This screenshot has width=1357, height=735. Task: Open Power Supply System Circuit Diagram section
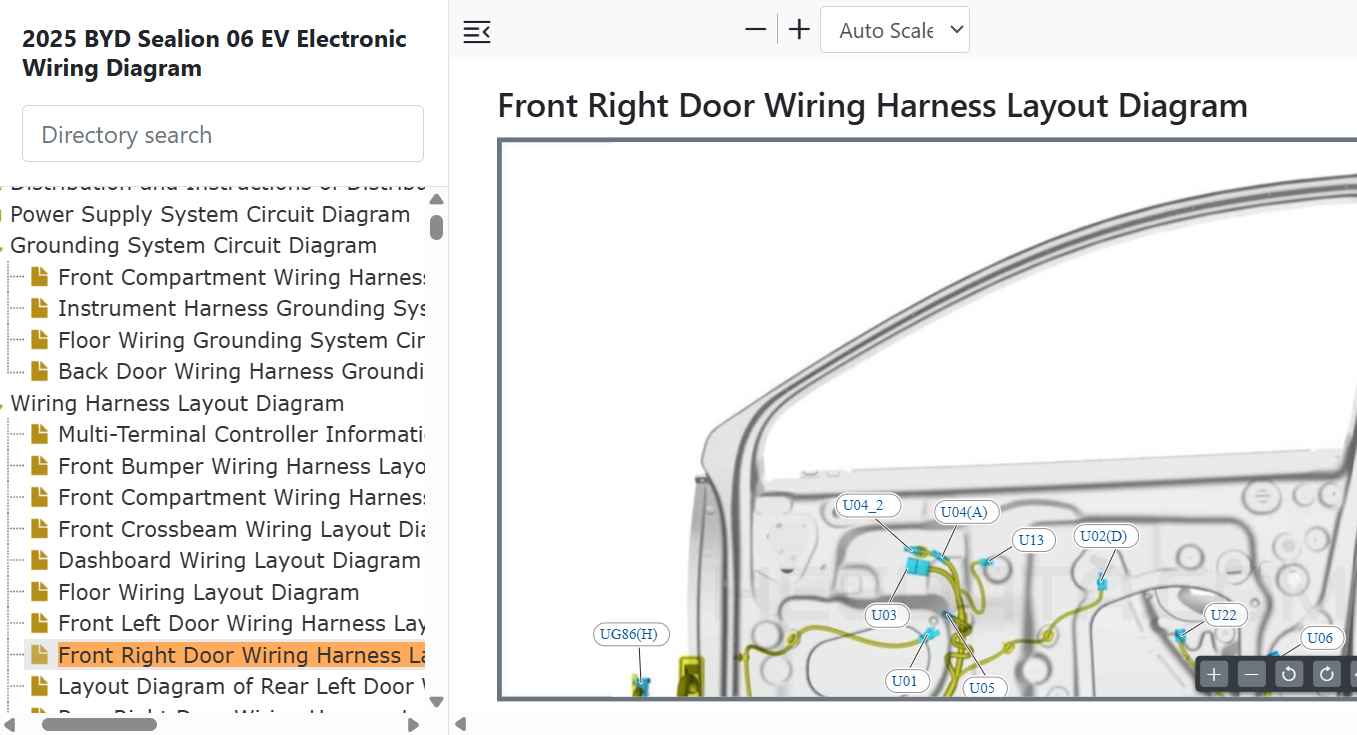(x=210, y=214)
